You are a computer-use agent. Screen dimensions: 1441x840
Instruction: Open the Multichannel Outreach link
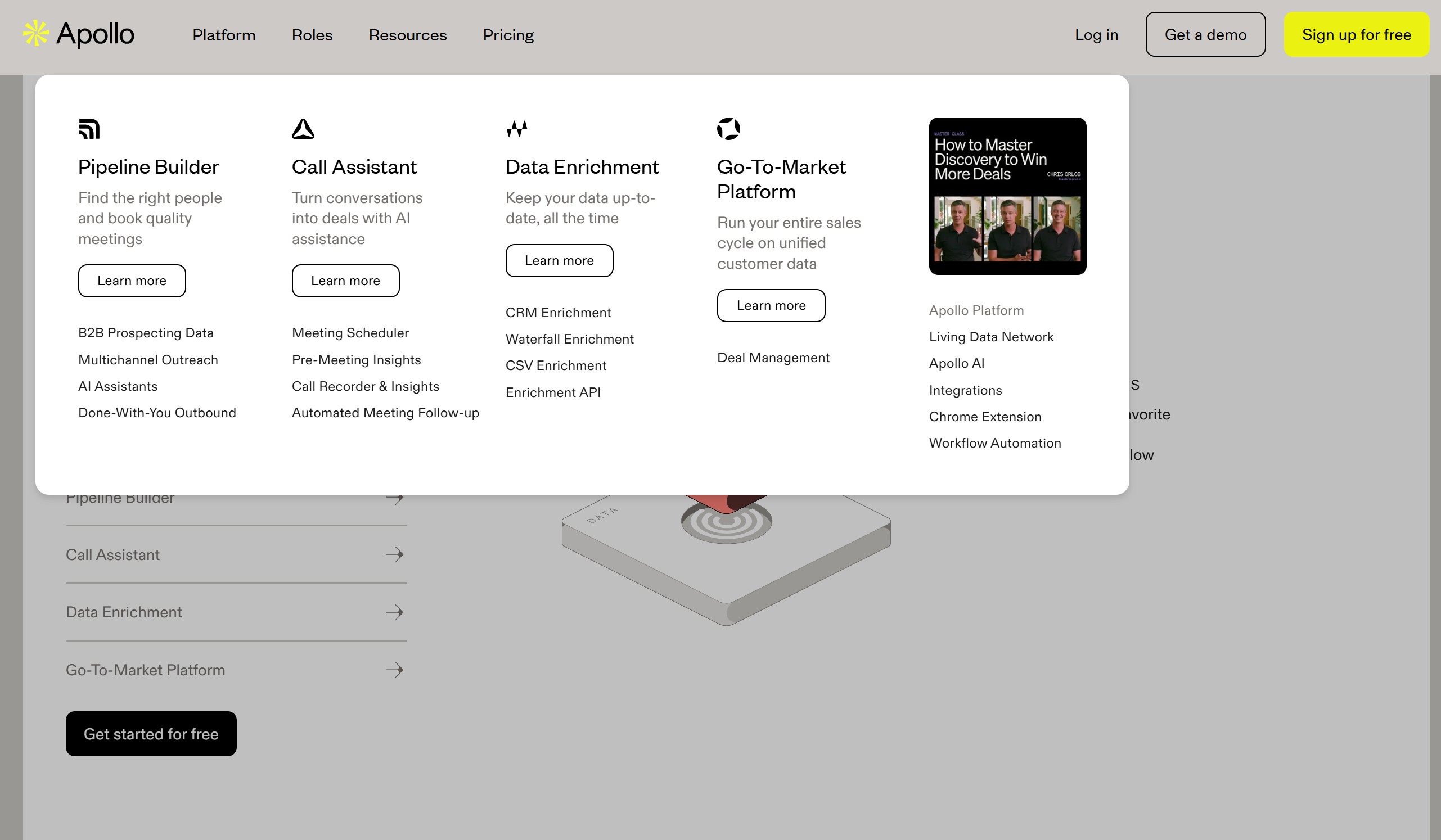[x=148, y=359]
